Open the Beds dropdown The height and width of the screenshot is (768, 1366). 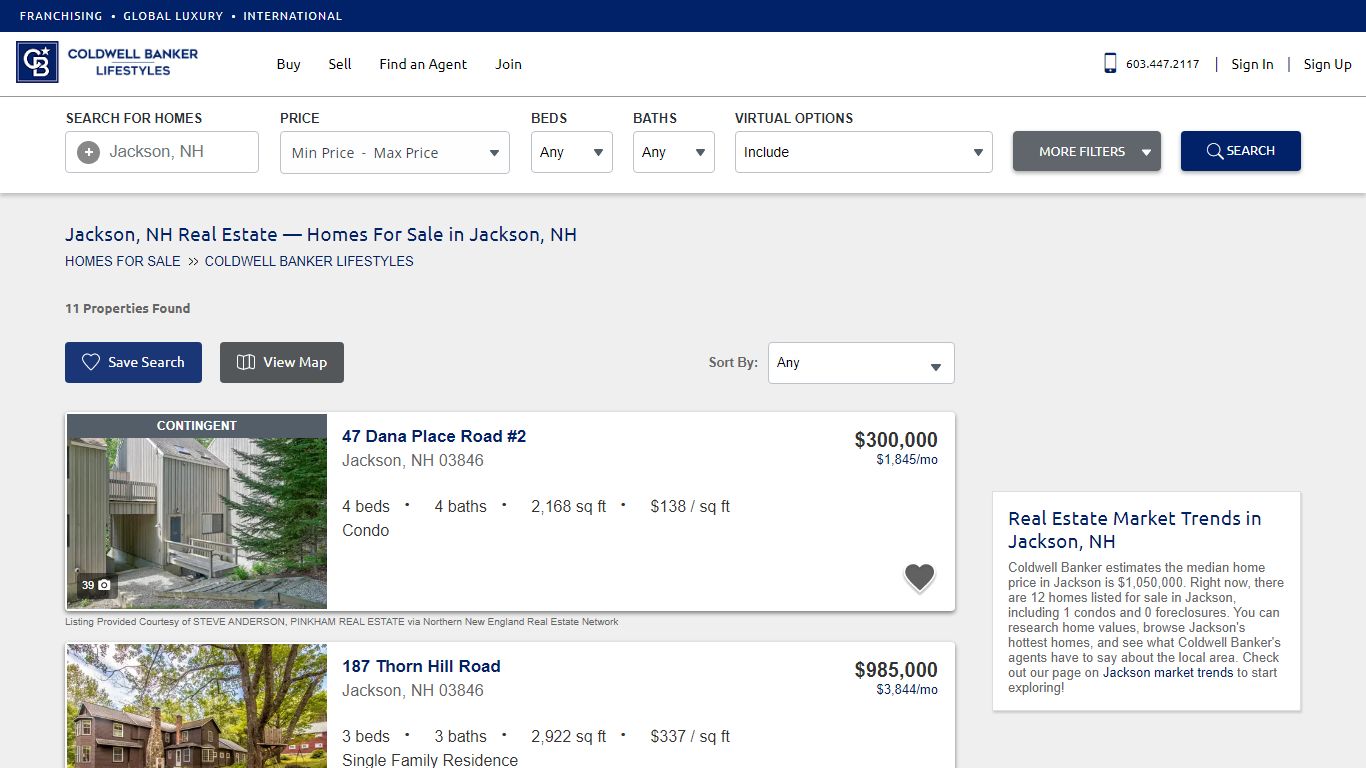click(572, 152)
